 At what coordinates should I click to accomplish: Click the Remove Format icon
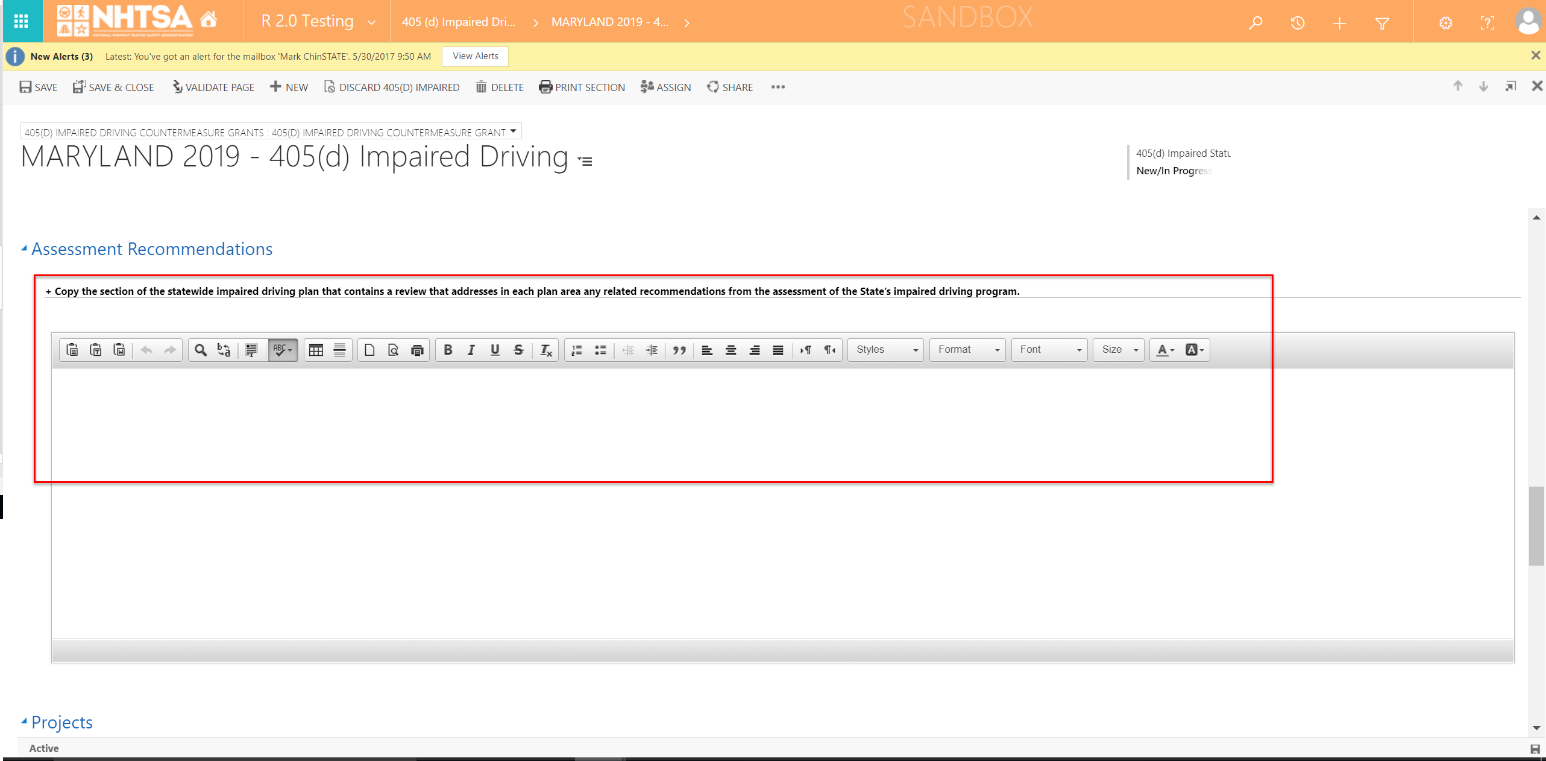[x=546, y=350]
